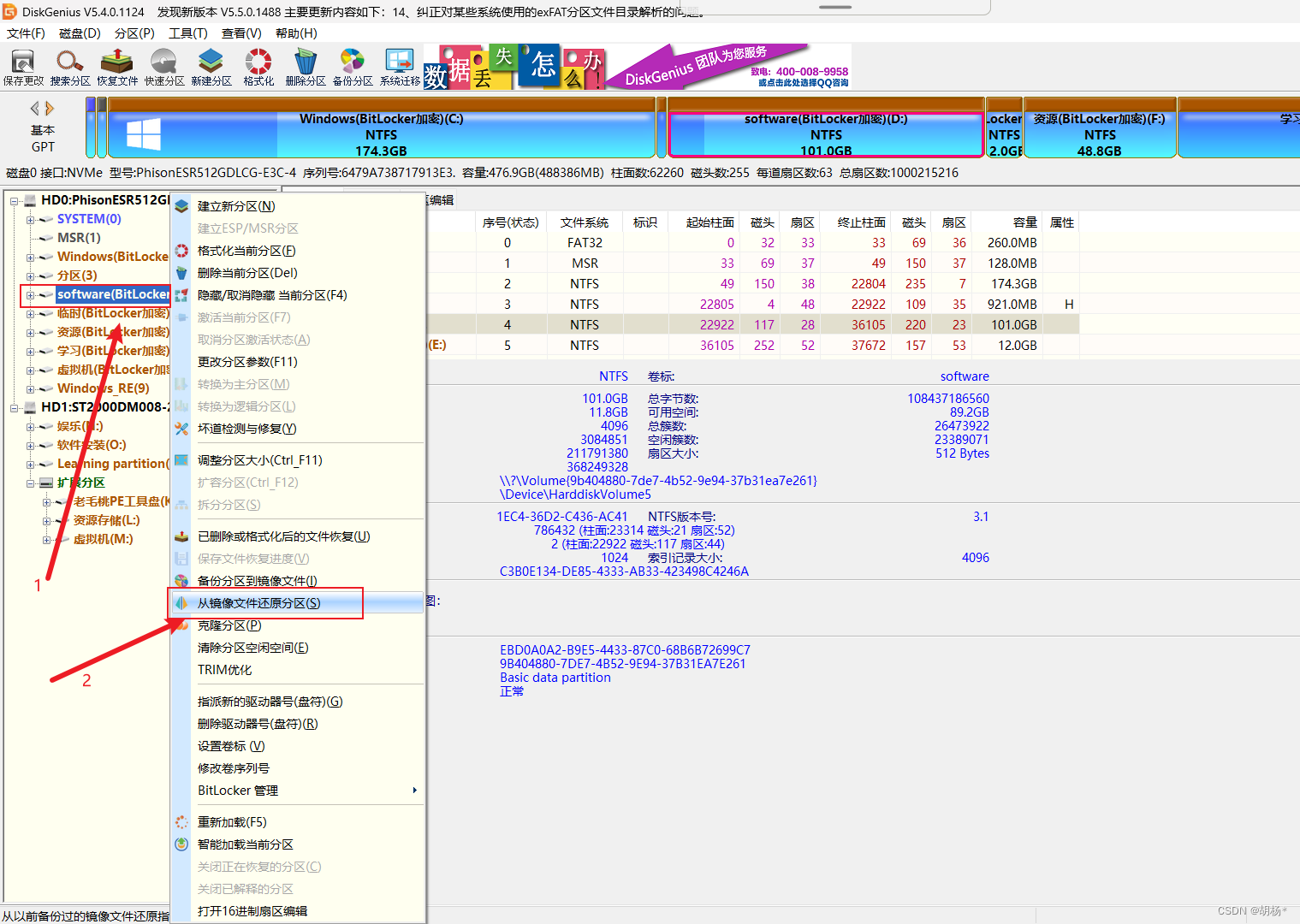
Task: Choose 智能加载当前分区 menu entry
Action: (298, 844)
